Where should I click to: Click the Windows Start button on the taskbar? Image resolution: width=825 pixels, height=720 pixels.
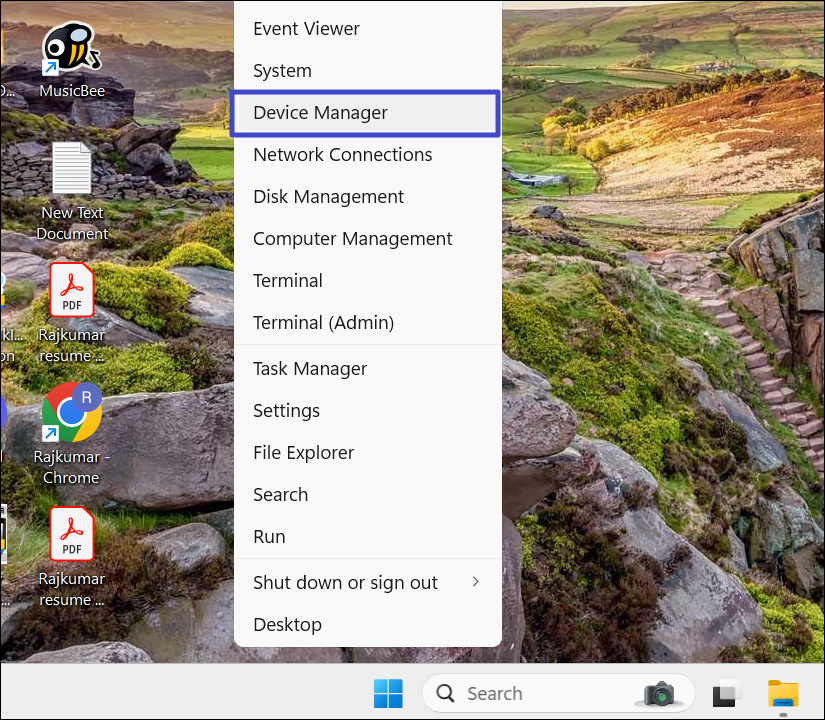coord(388,693)
